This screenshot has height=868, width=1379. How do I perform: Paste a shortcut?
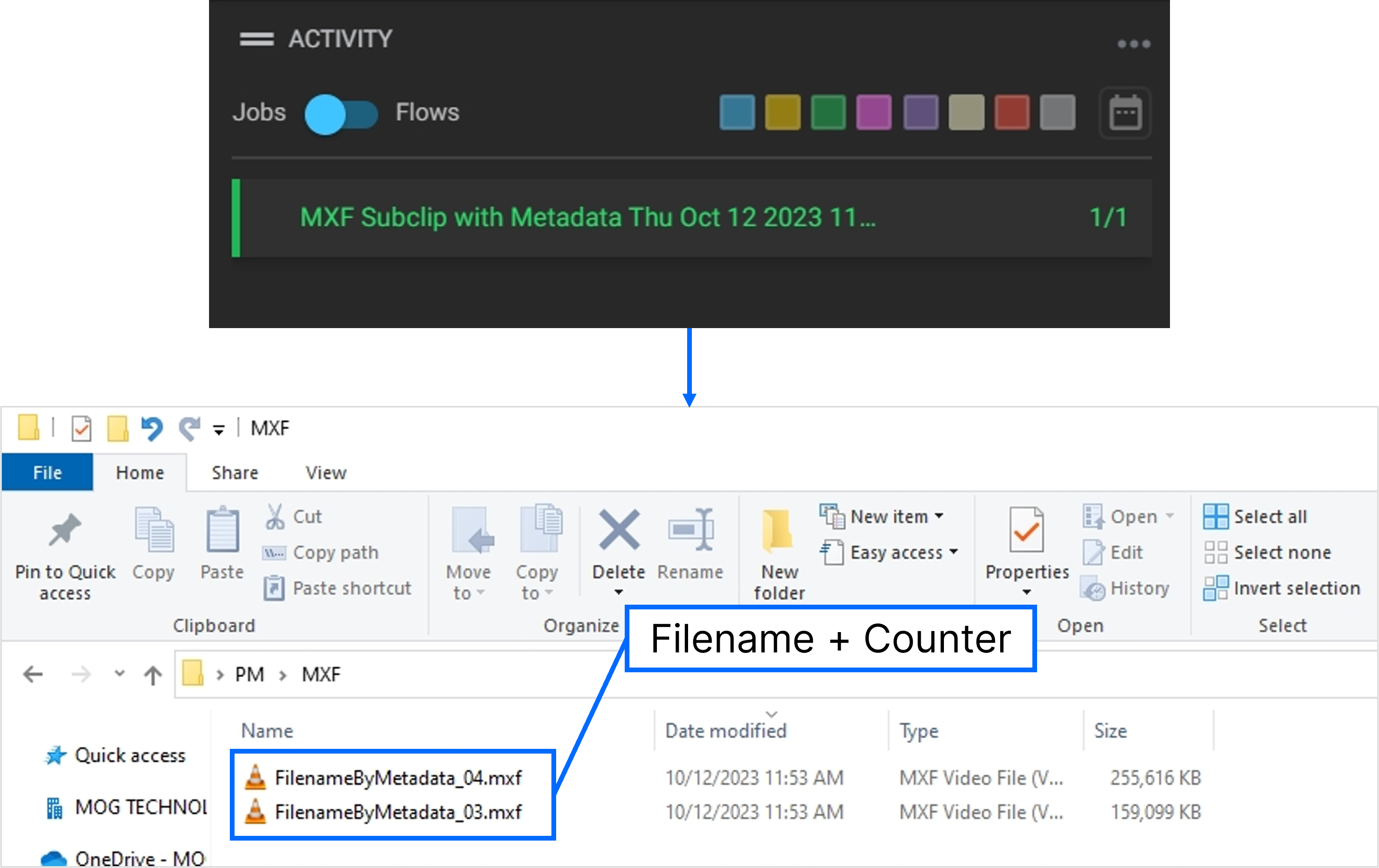pyautogui.click(x=338, y=588)
